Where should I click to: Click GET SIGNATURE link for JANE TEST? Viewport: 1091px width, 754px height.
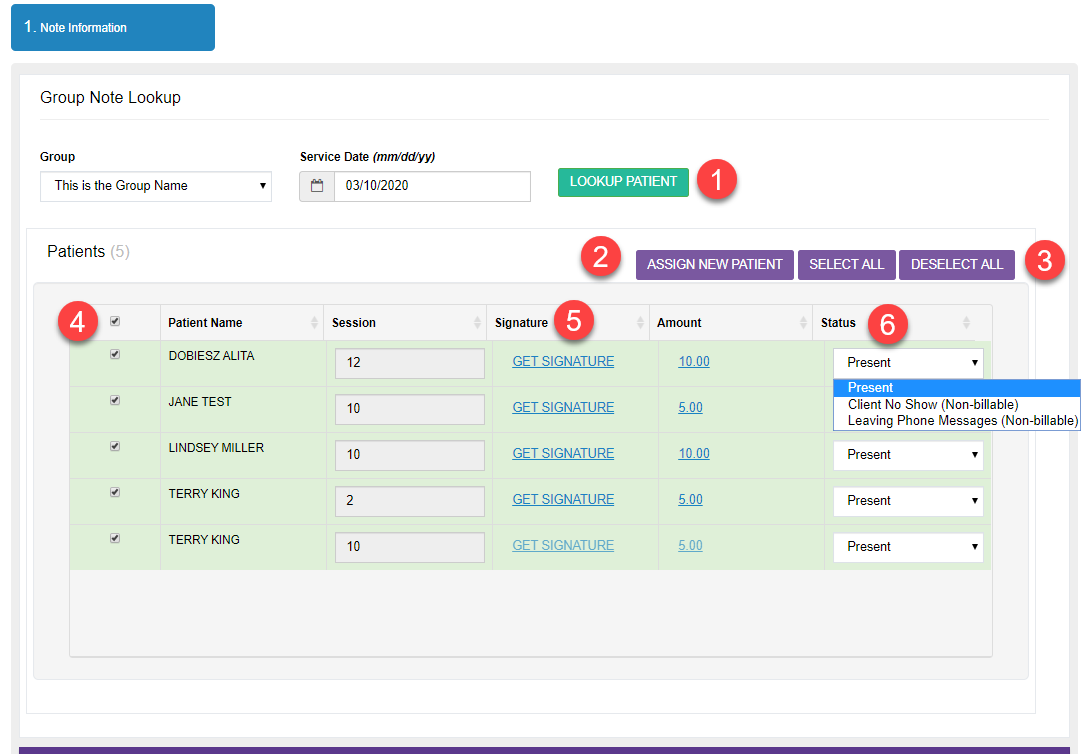(563, 408)
